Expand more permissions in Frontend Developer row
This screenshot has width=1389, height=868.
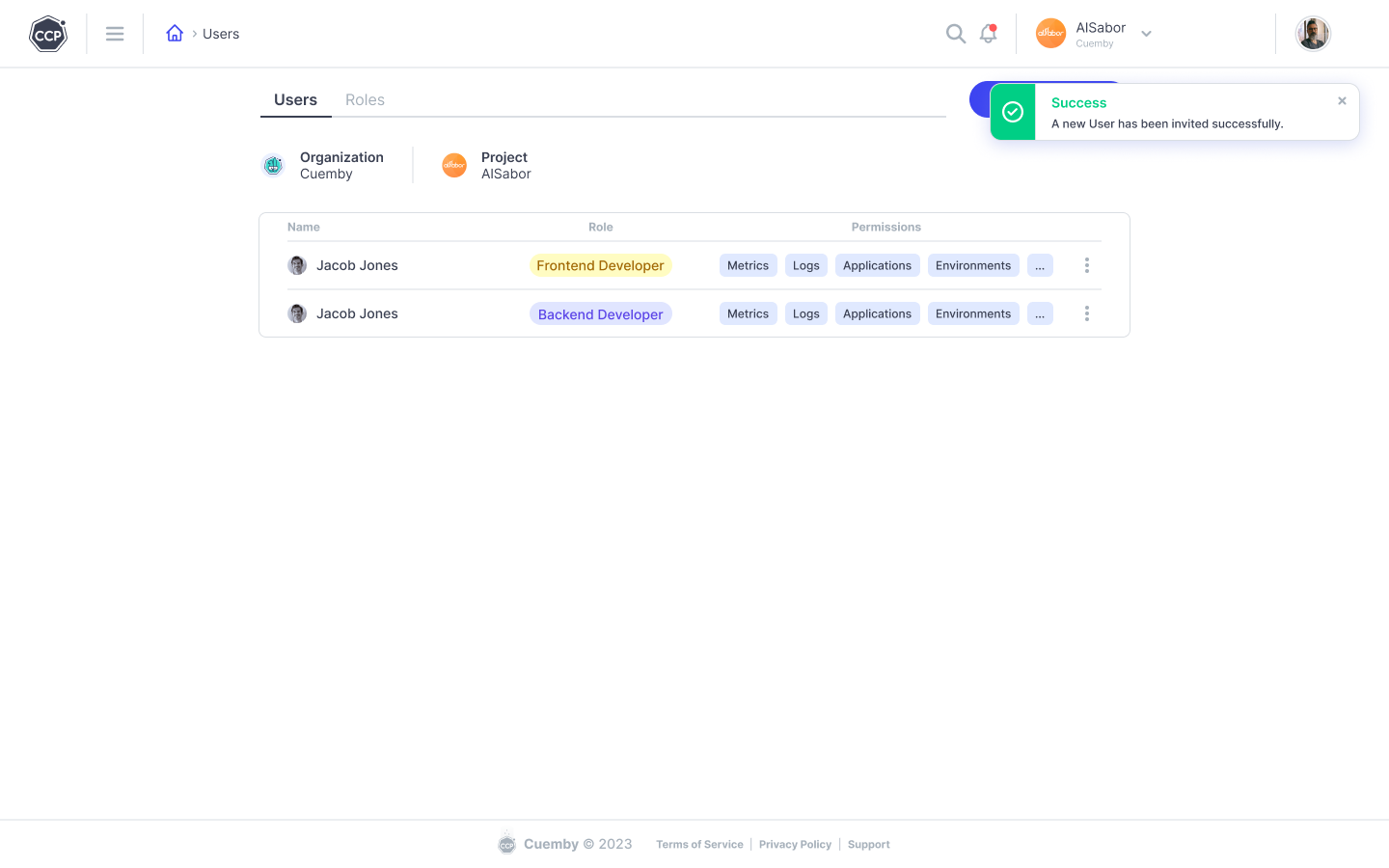(x=1040, y=265)
